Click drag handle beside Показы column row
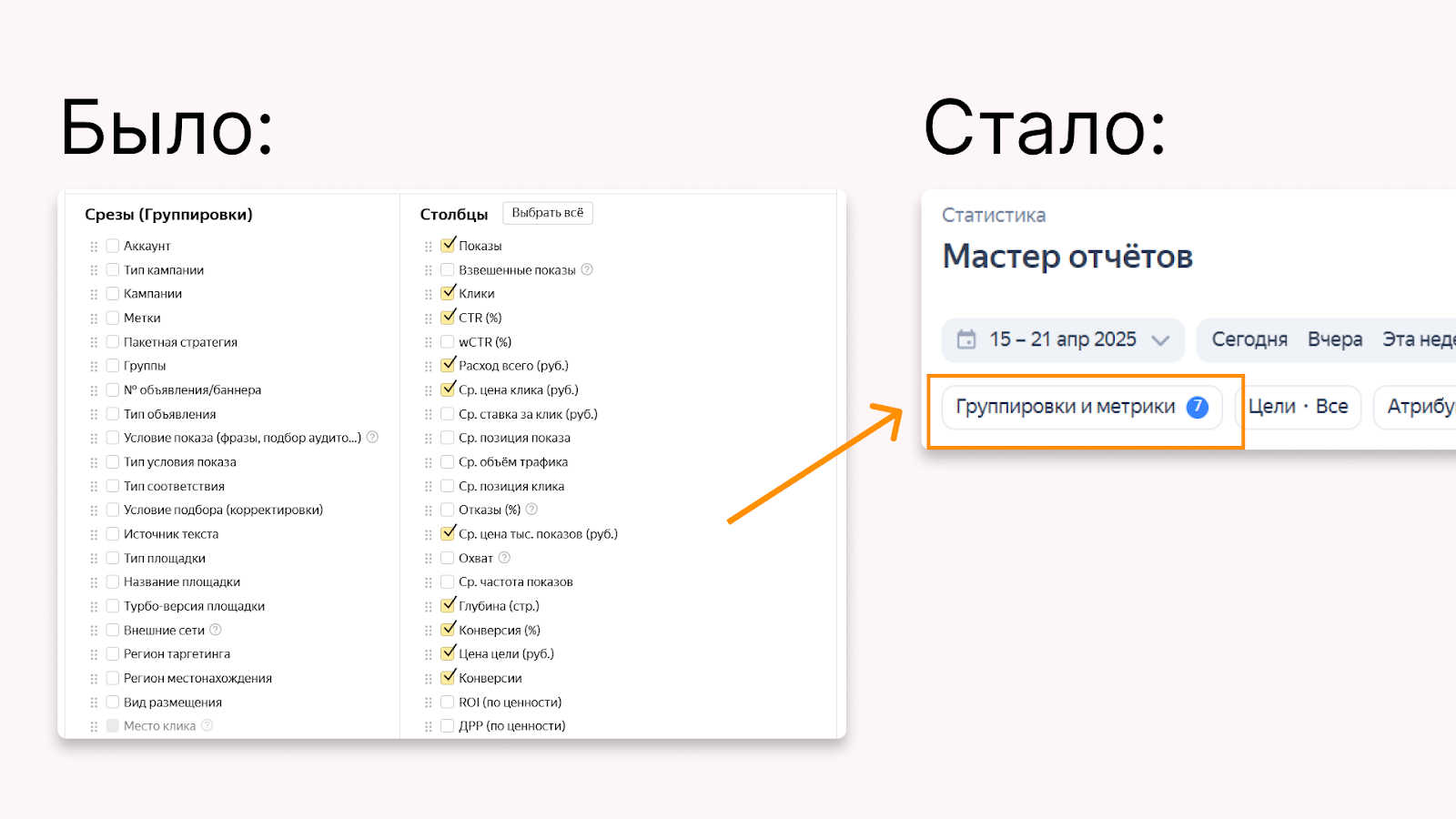The width and height of the screenshot is (1456, 819). (429, 247)
